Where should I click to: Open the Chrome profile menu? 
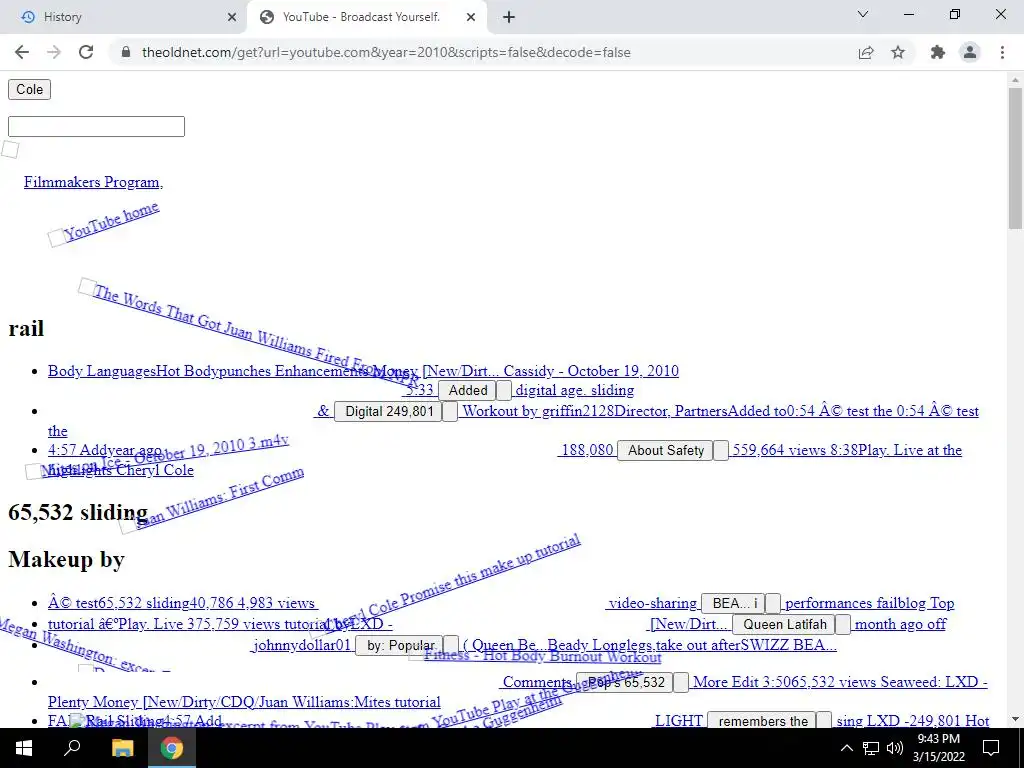(x=970, y=52)
